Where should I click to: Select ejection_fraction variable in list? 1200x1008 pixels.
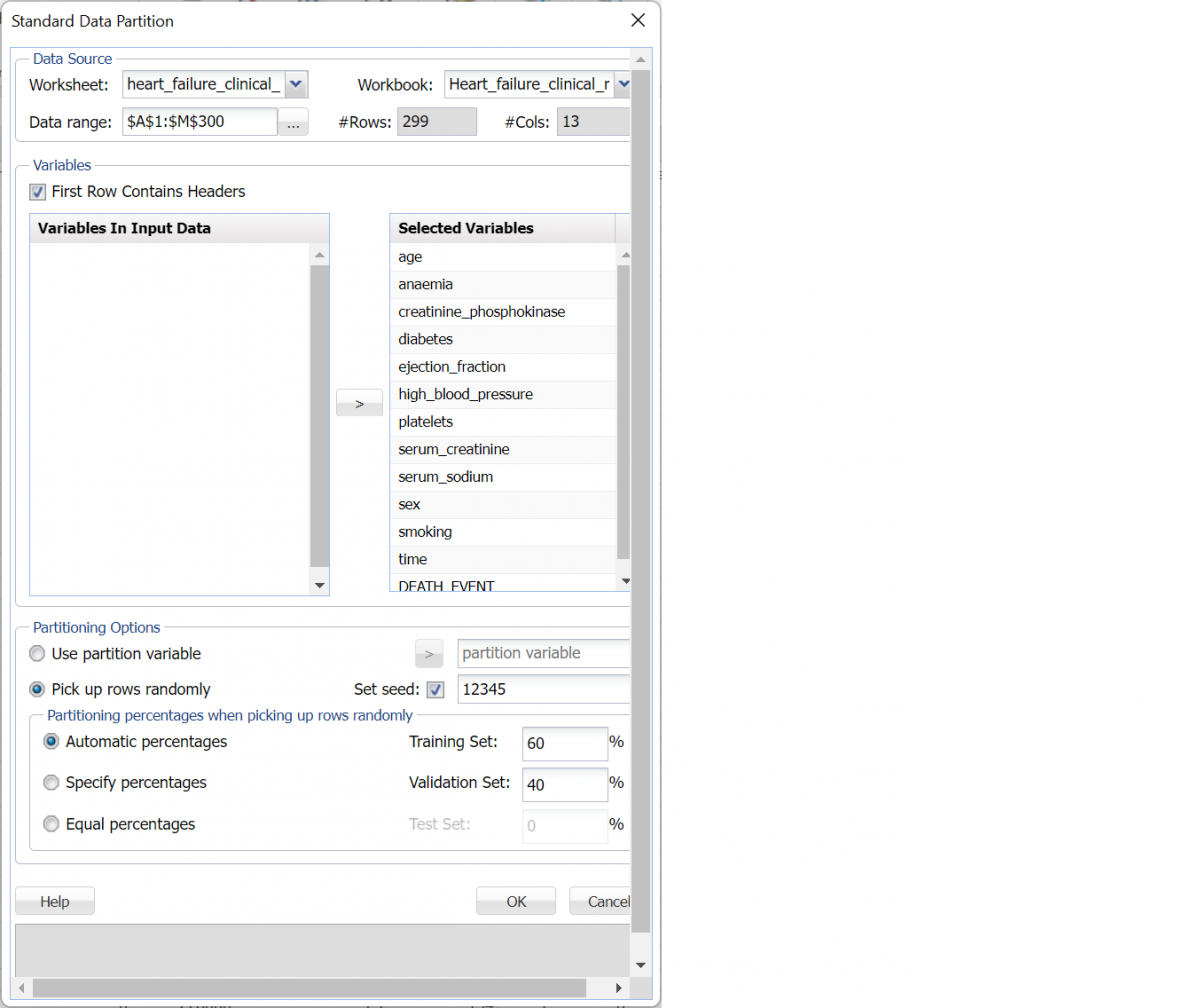click(451, 367)
